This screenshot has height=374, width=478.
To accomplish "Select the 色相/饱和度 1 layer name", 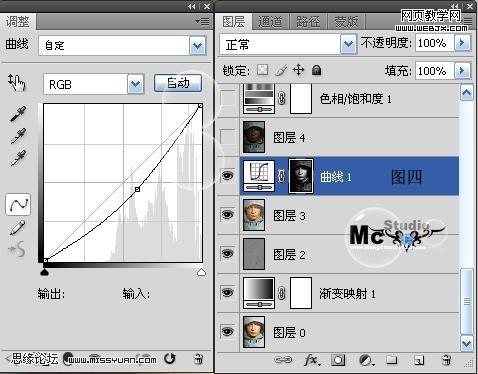I will point(356,99).
